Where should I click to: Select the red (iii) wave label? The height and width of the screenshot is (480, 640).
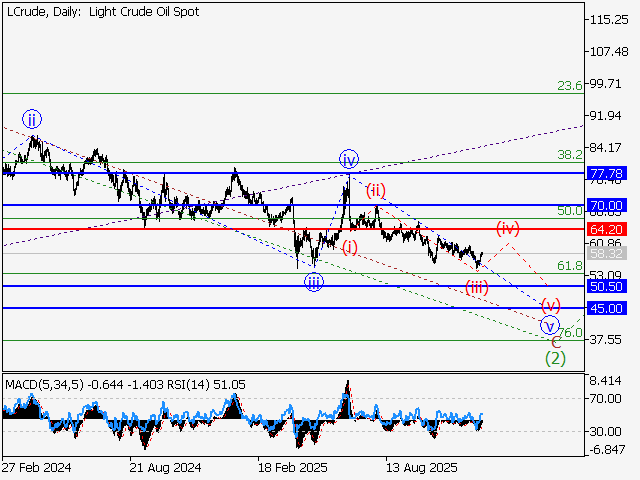(476, 287)
